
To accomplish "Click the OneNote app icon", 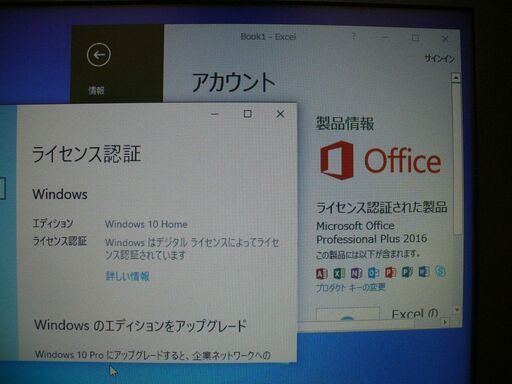I will [356, 273].
